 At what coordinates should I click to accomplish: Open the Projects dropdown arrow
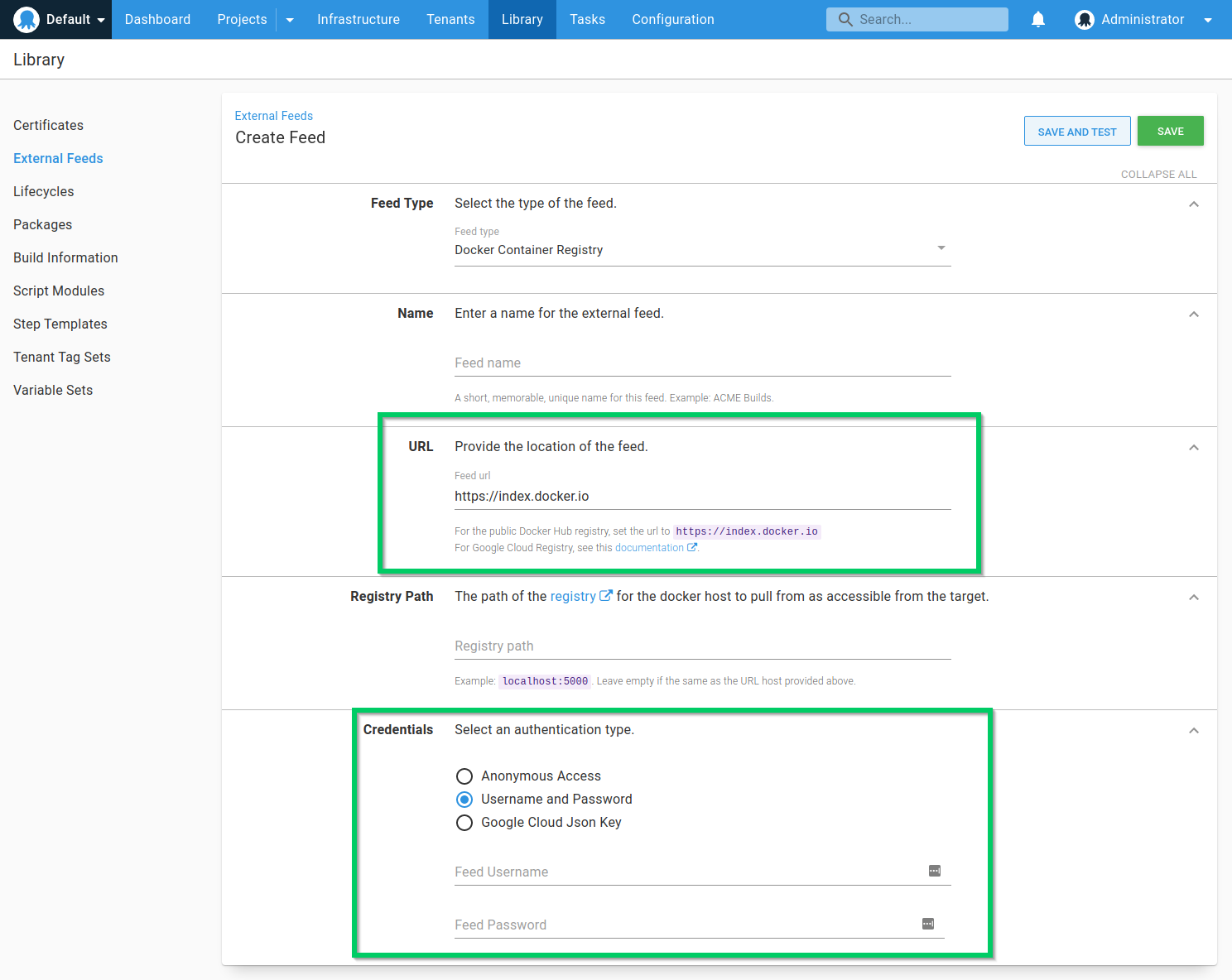[289, 19]
